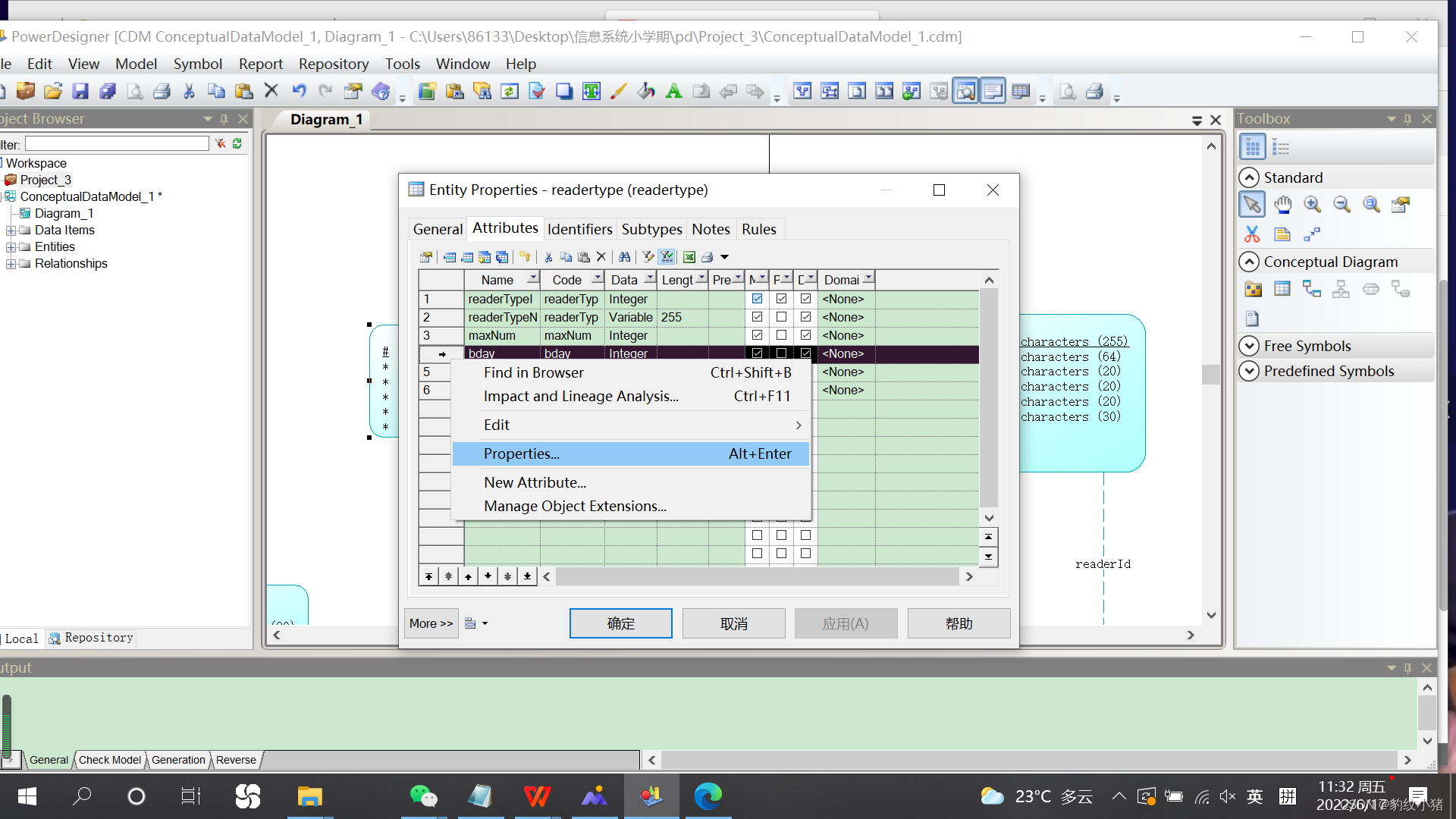
Task: Toggle the Primary identifier checkbox for the readerTypeN row
Action: [781, 317]
